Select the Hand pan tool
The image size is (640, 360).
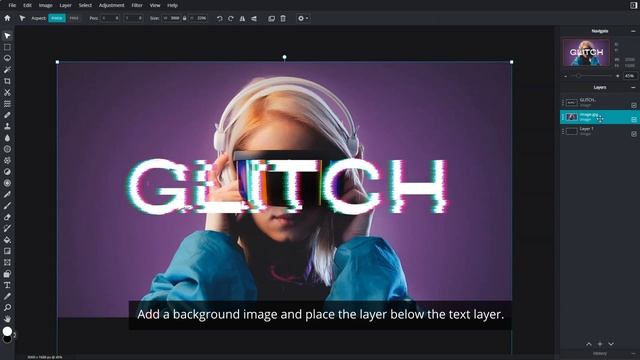point(7,319)
